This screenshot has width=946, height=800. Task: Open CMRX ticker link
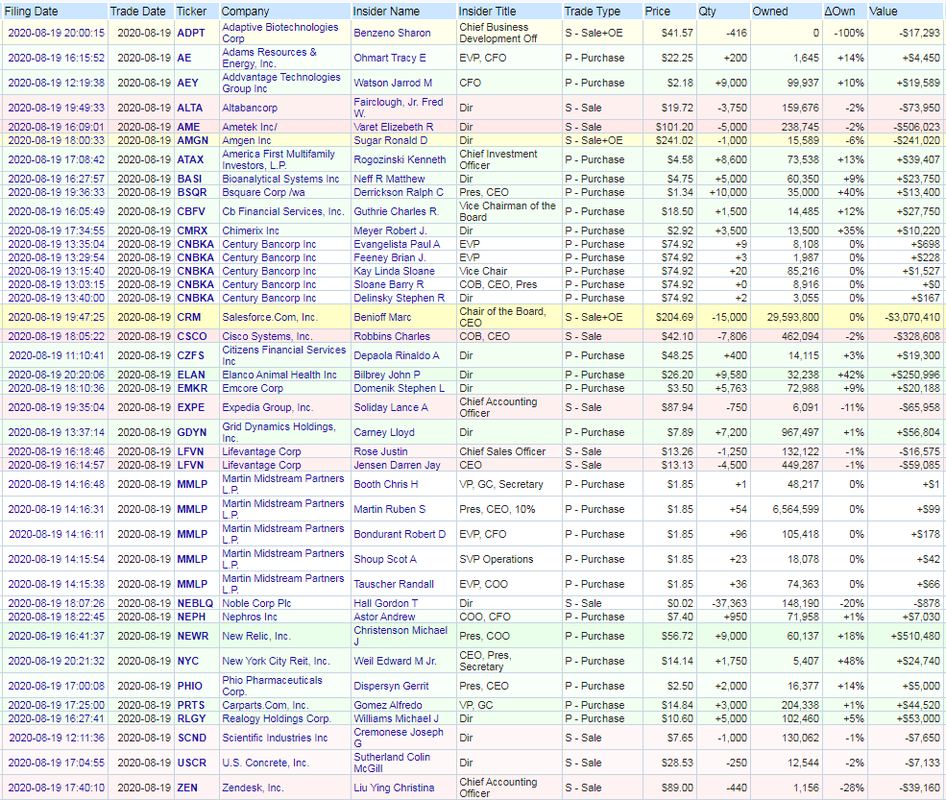pos(192,230)
